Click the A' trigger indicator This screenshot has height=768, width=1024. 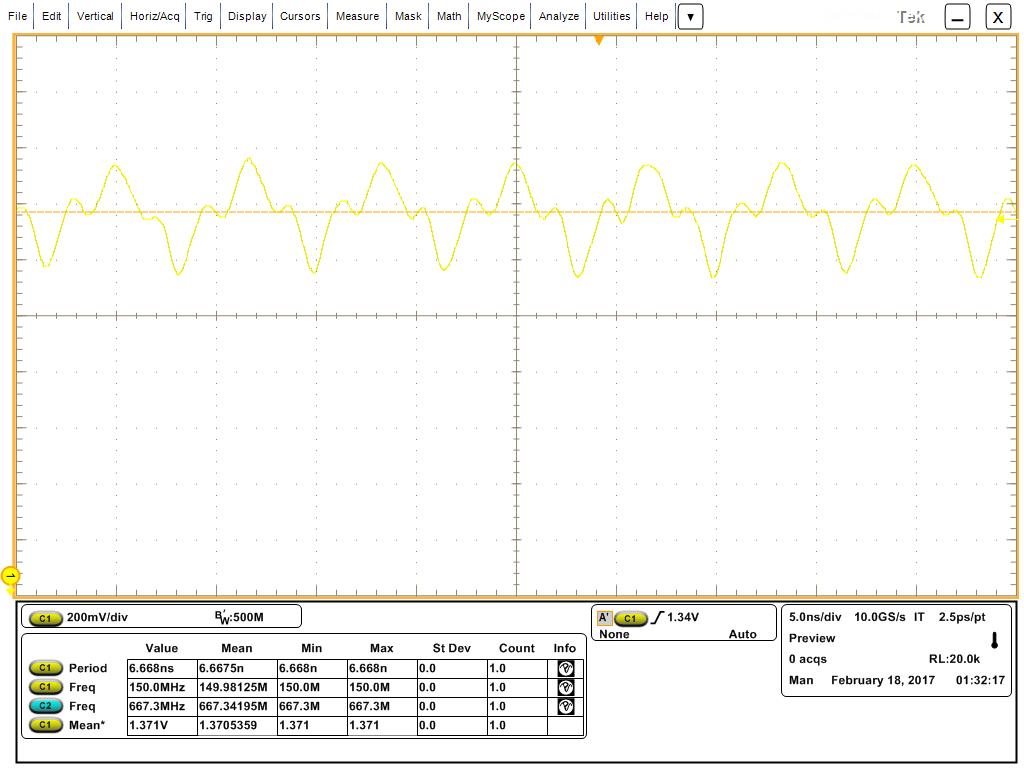tap(604, 618)
